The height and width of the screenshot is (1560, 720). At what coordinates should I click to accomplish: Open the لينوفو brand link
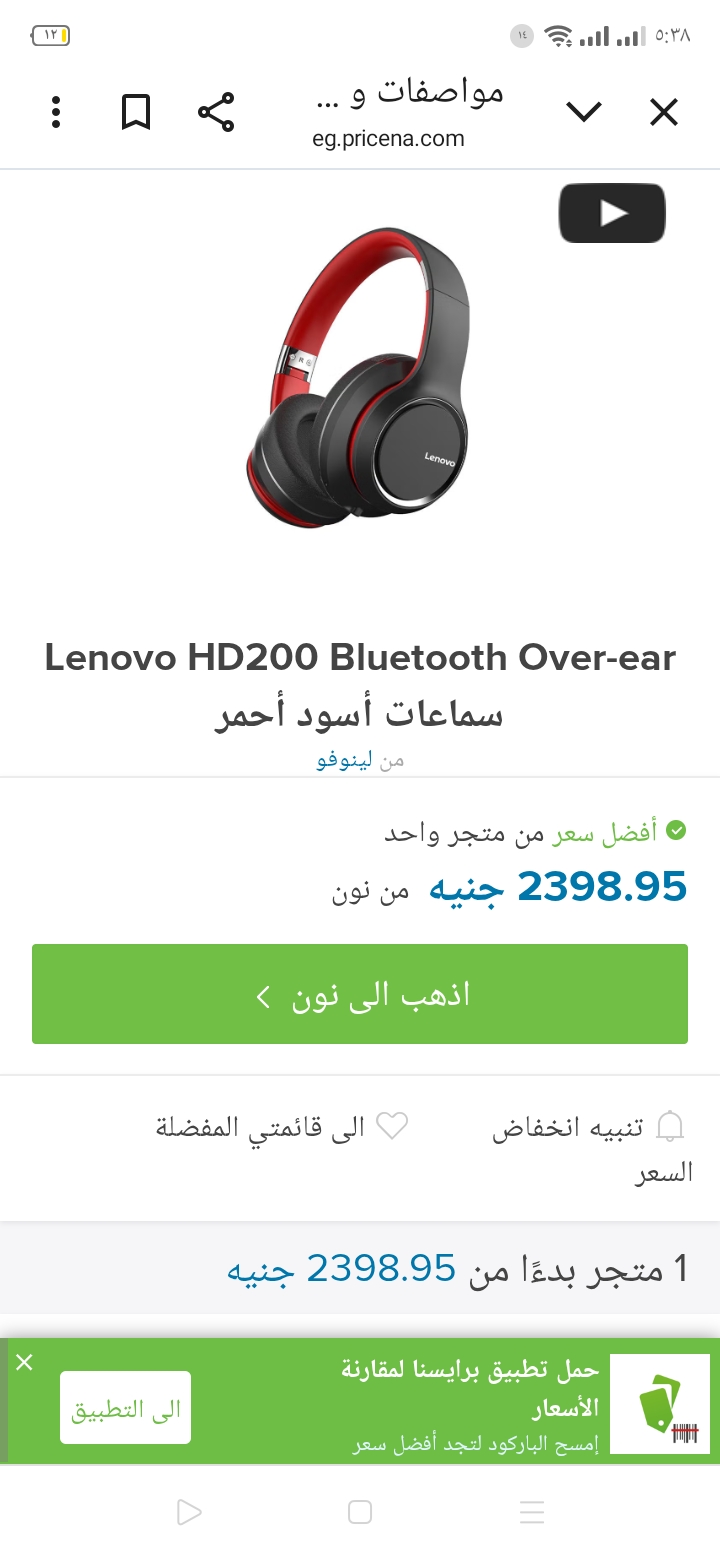pyautogui.click(x=345, y=760)
